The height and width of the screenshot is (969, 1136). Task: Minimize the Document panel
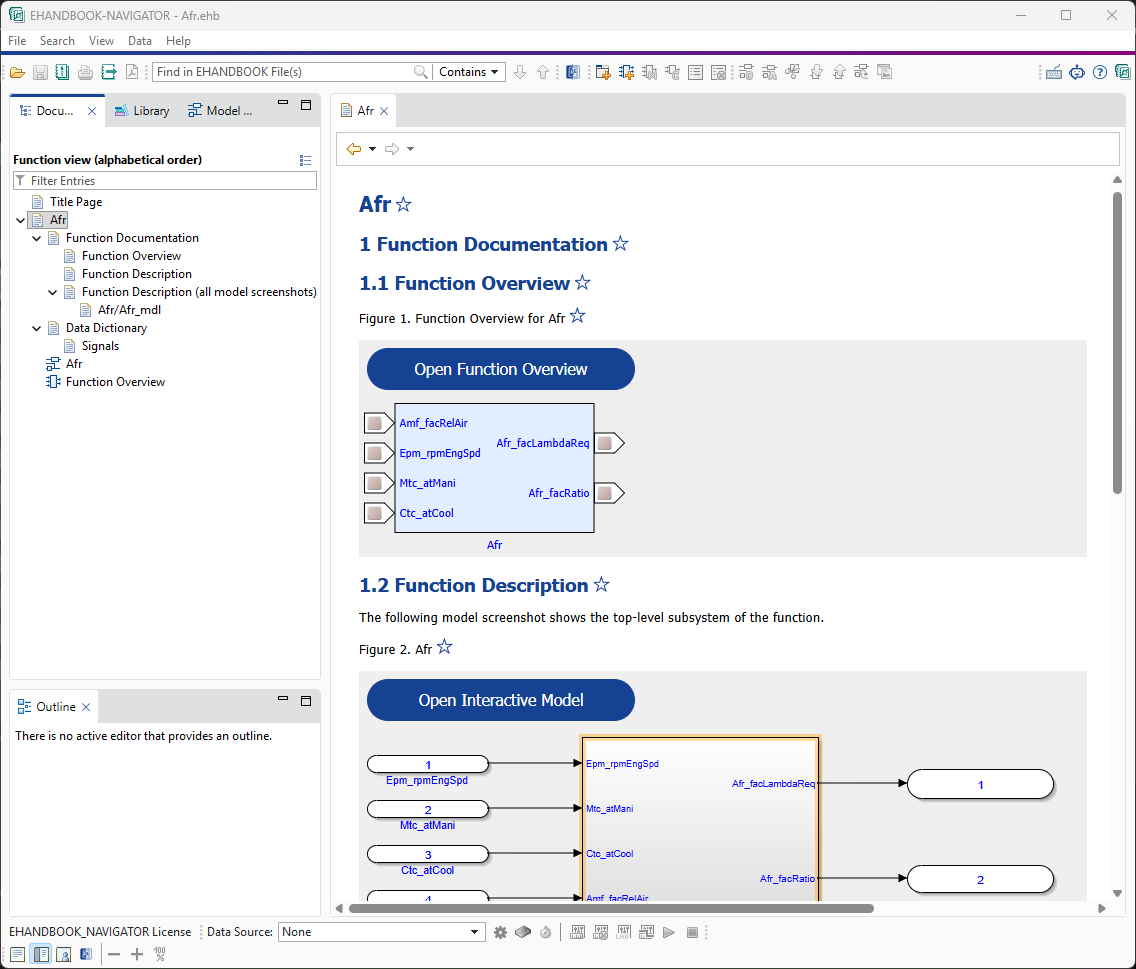[x=283, y=103]
